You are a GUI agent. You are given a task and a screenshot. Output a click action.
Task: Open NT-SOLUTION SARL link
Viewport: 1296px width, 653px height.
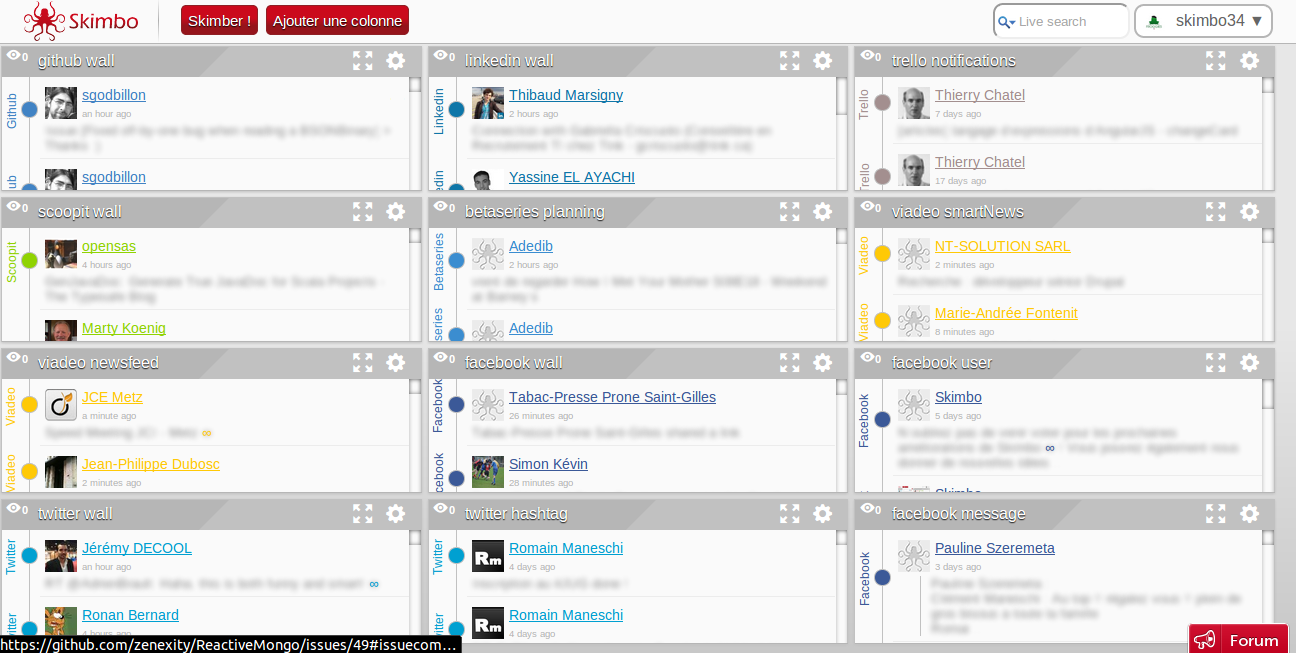[x=1003, y=246]
